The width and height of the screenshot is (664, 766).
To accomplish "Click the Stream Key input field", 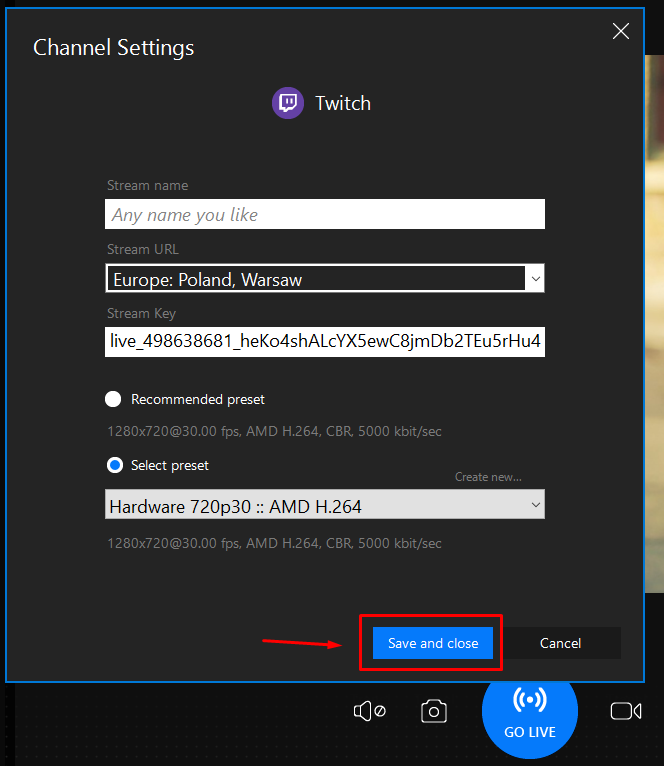I will (325, 341).
